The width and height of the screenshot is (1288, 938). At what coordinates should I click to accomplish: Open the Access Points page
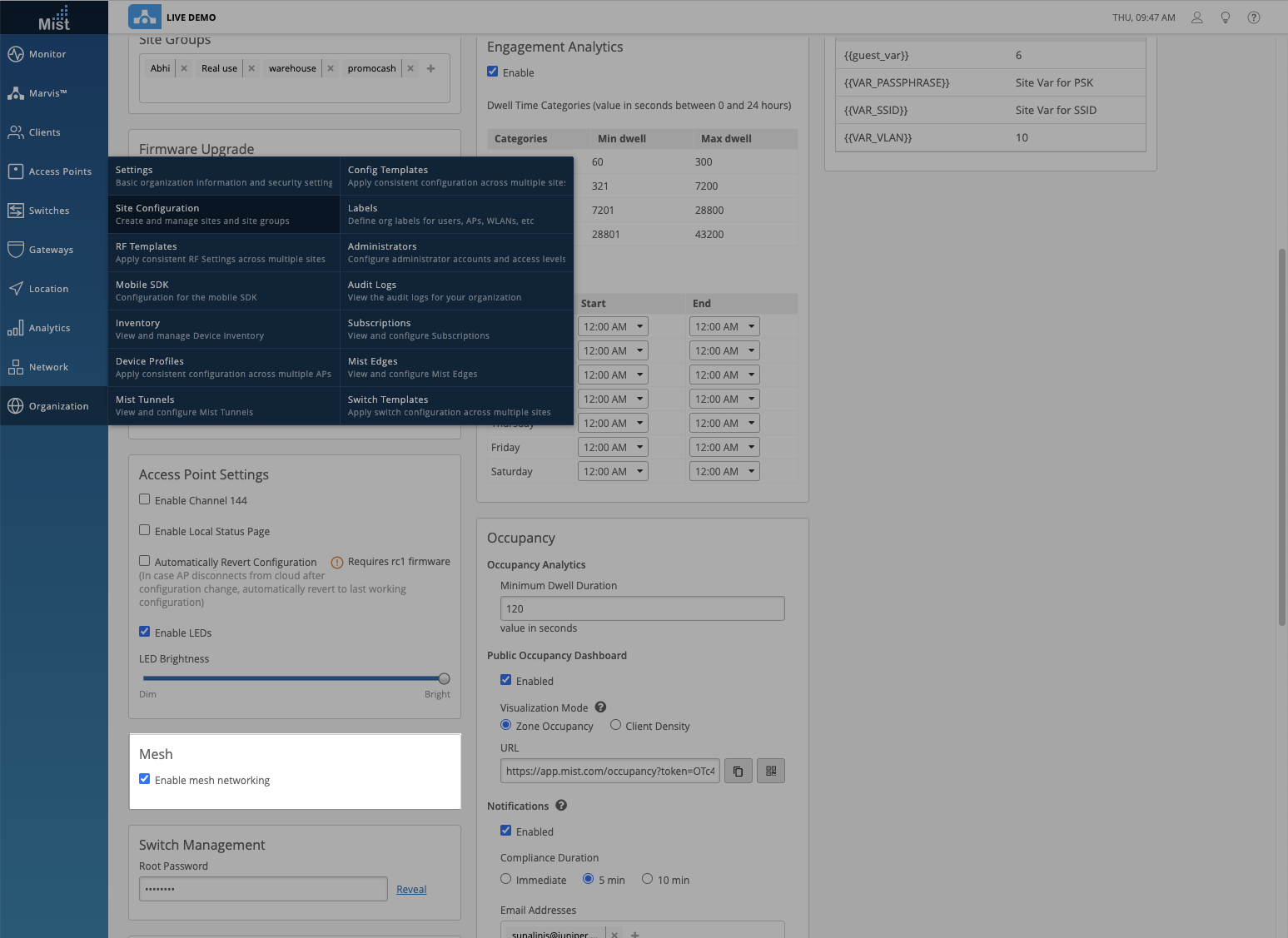54,171
